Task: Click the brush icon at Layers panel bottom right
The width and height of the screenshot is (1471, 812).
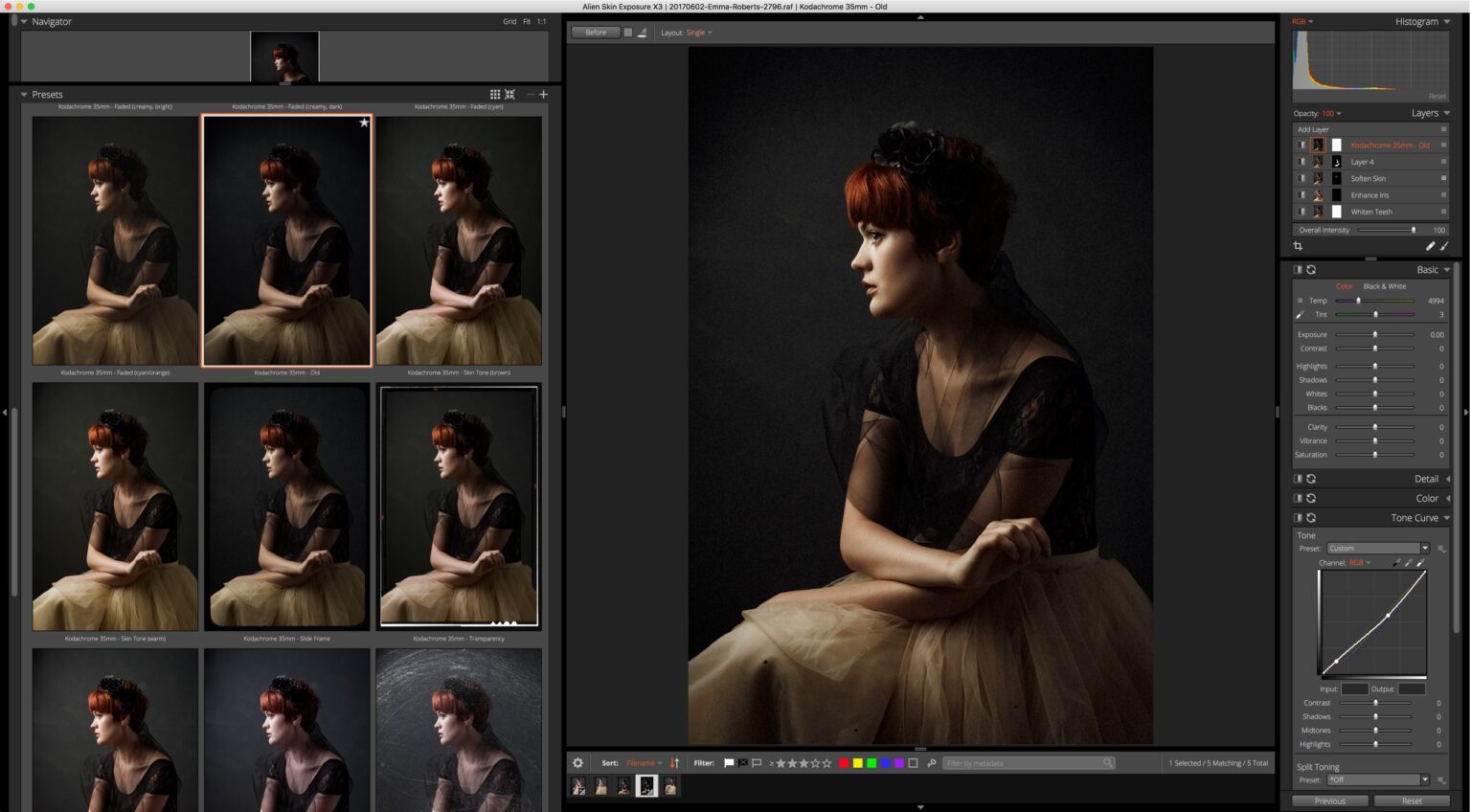Action: (1445, 246)
